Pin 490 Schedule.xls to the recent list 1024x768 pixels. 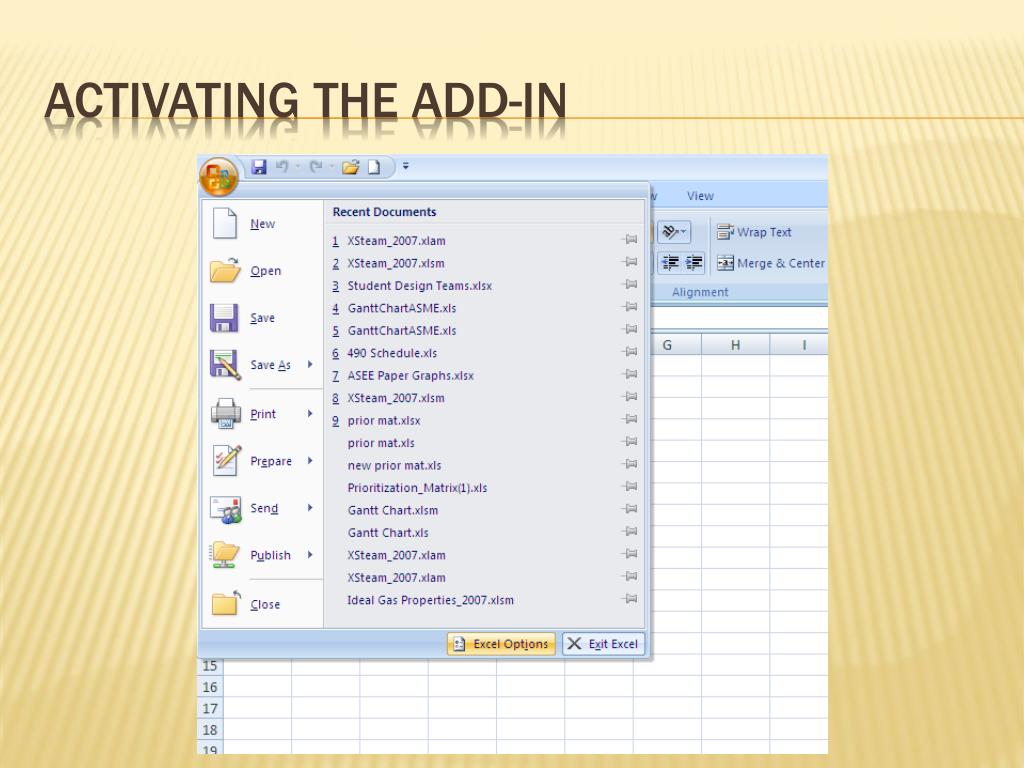630,352
